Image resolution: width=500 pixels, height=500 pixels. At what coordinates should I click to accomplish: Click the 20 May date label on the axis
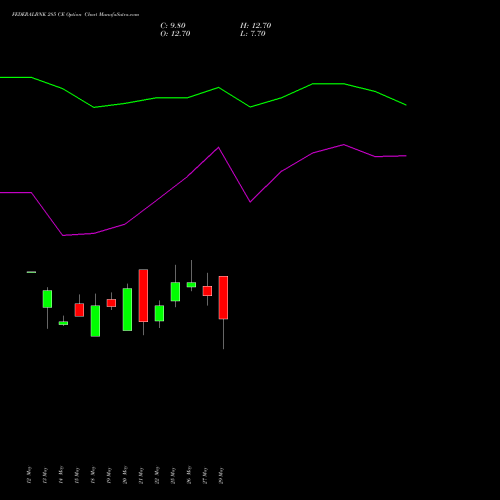[125, 475]
